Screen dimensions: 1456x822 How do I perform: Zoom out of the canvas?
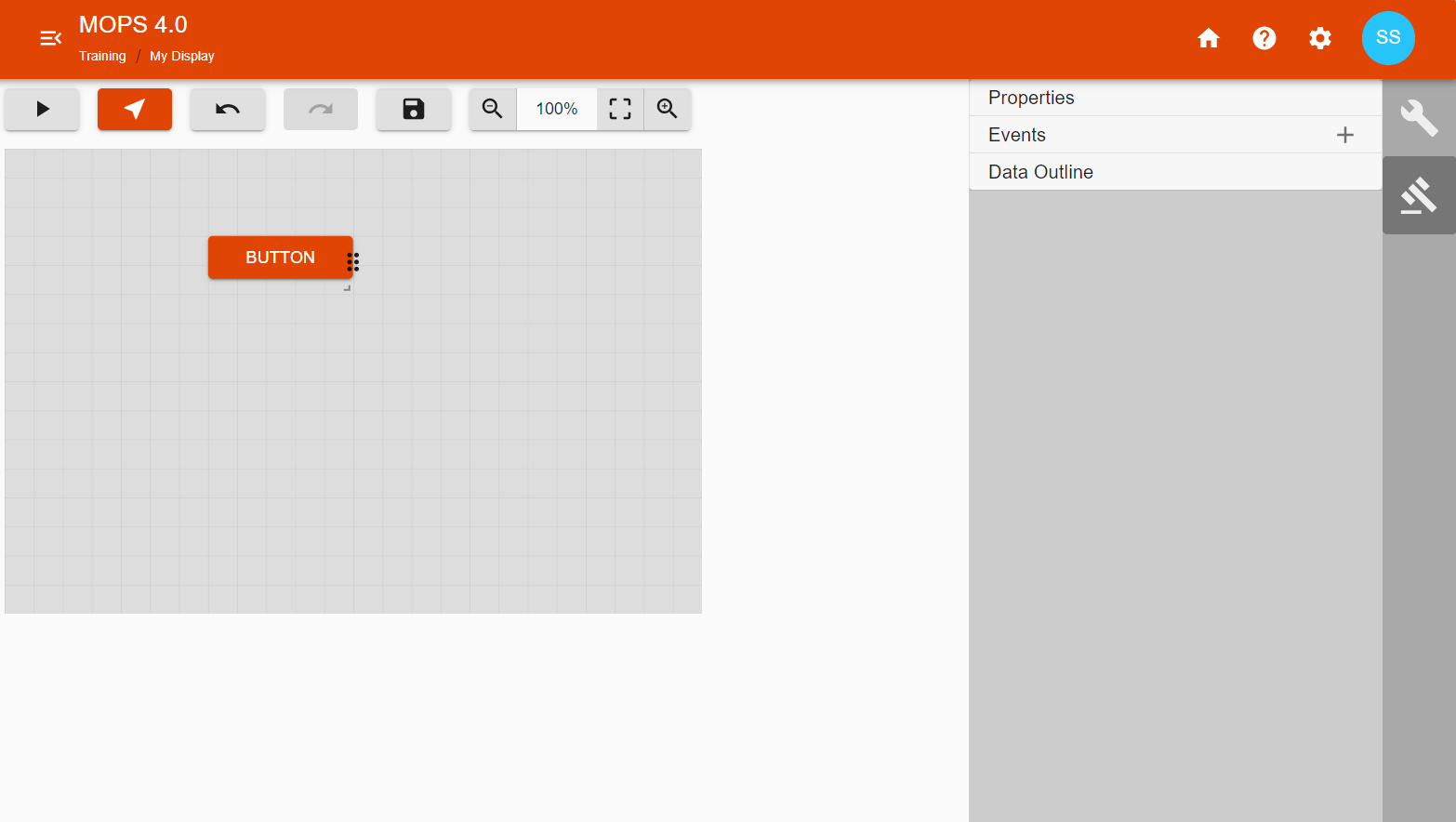493,109
